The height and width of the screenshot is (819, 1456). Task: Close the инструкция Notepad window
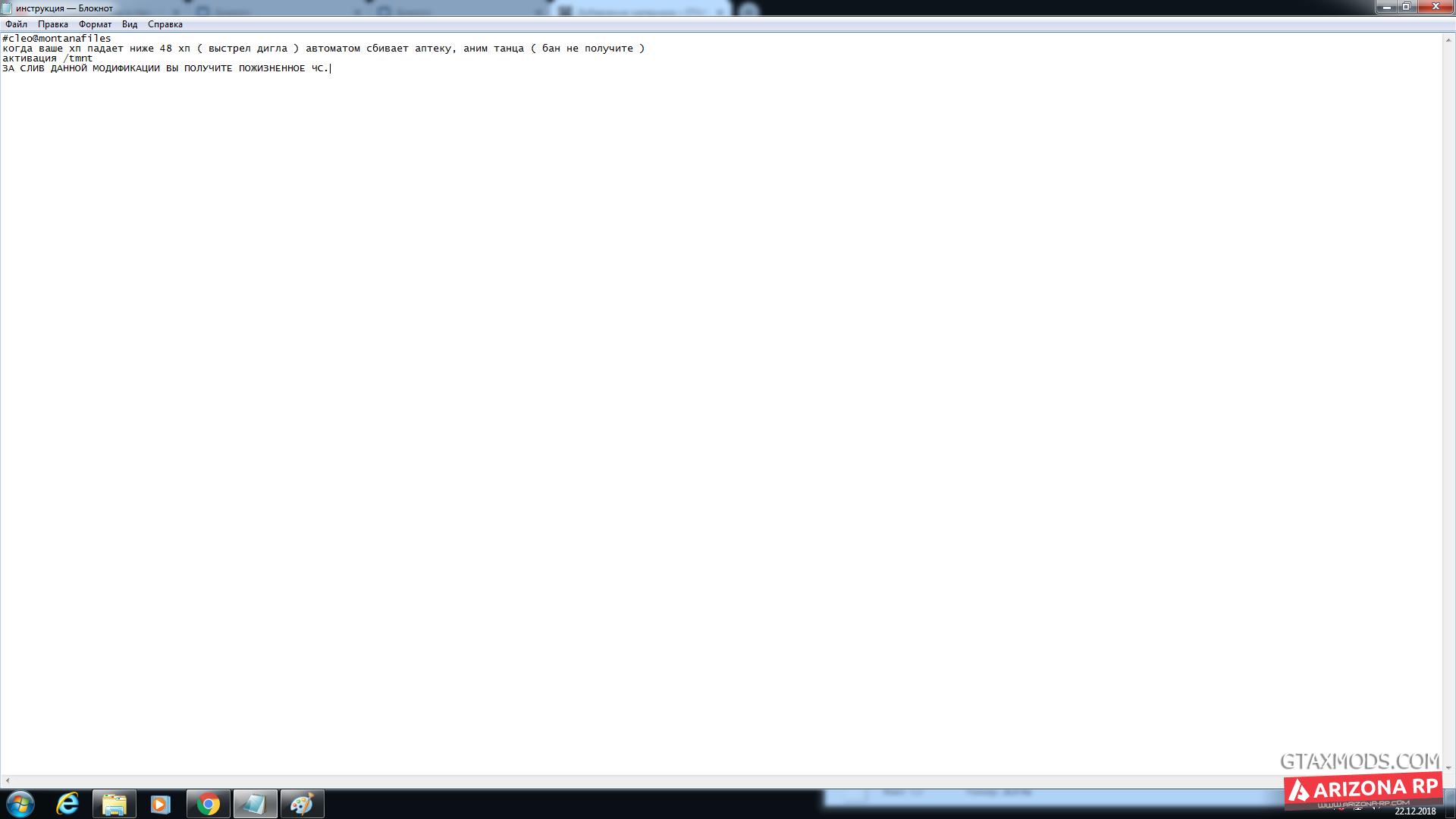[x=1436, y=7]
